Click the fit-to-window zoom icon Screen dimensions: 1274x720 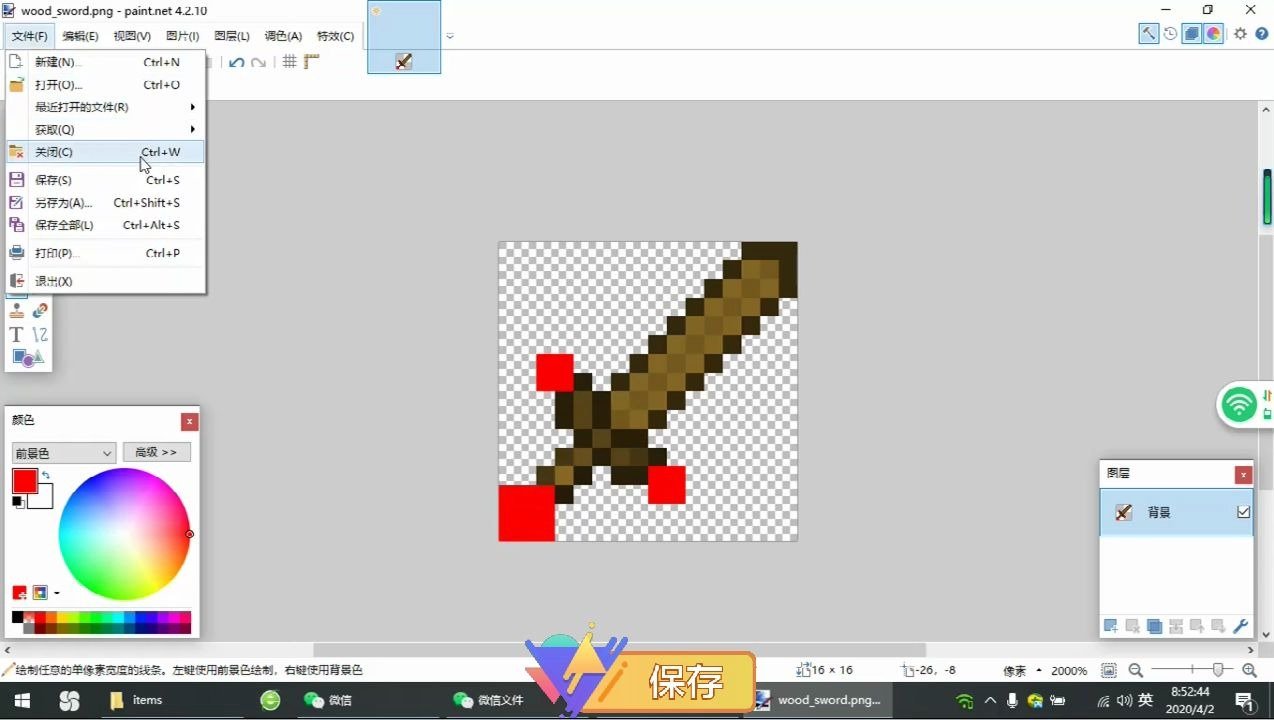point(1109,670)
